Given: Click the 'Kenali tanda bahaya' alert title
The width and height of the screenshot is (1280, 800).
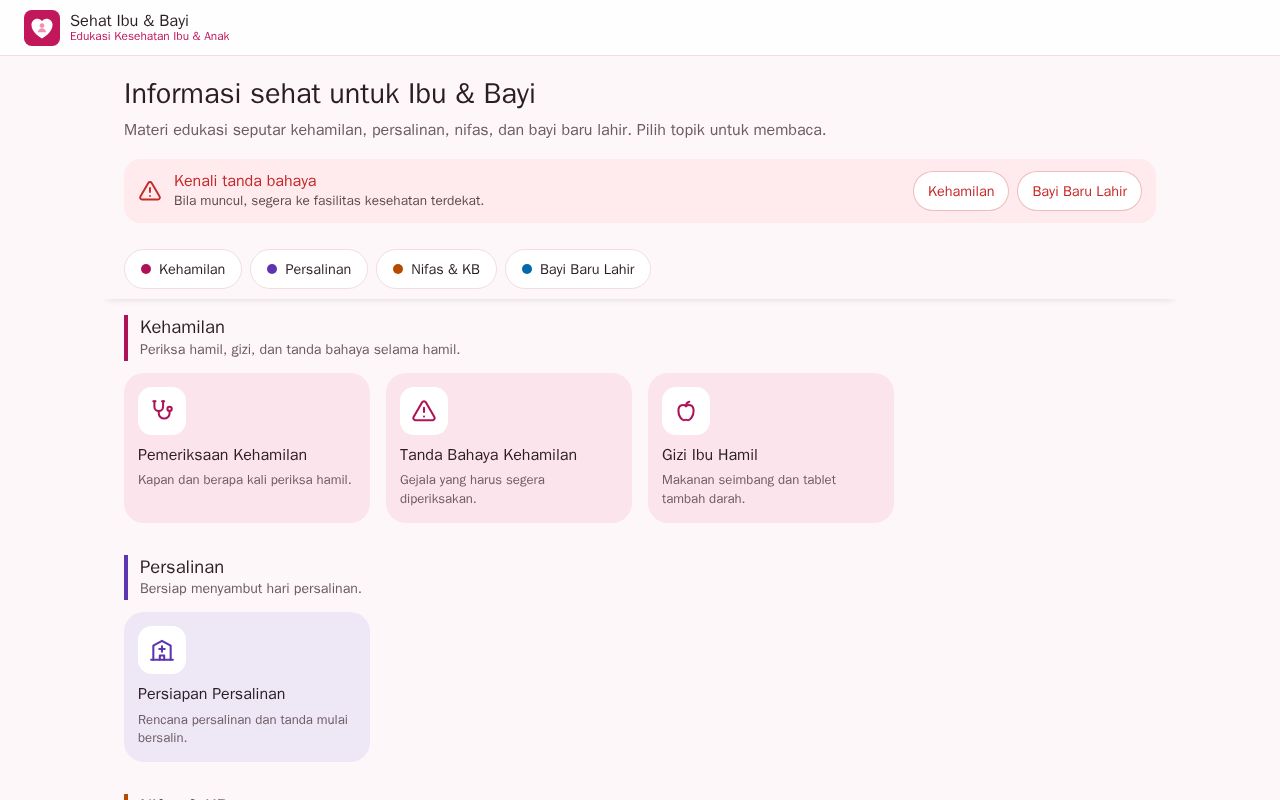Looking at the screenshot, I should (x=245, y=181).
